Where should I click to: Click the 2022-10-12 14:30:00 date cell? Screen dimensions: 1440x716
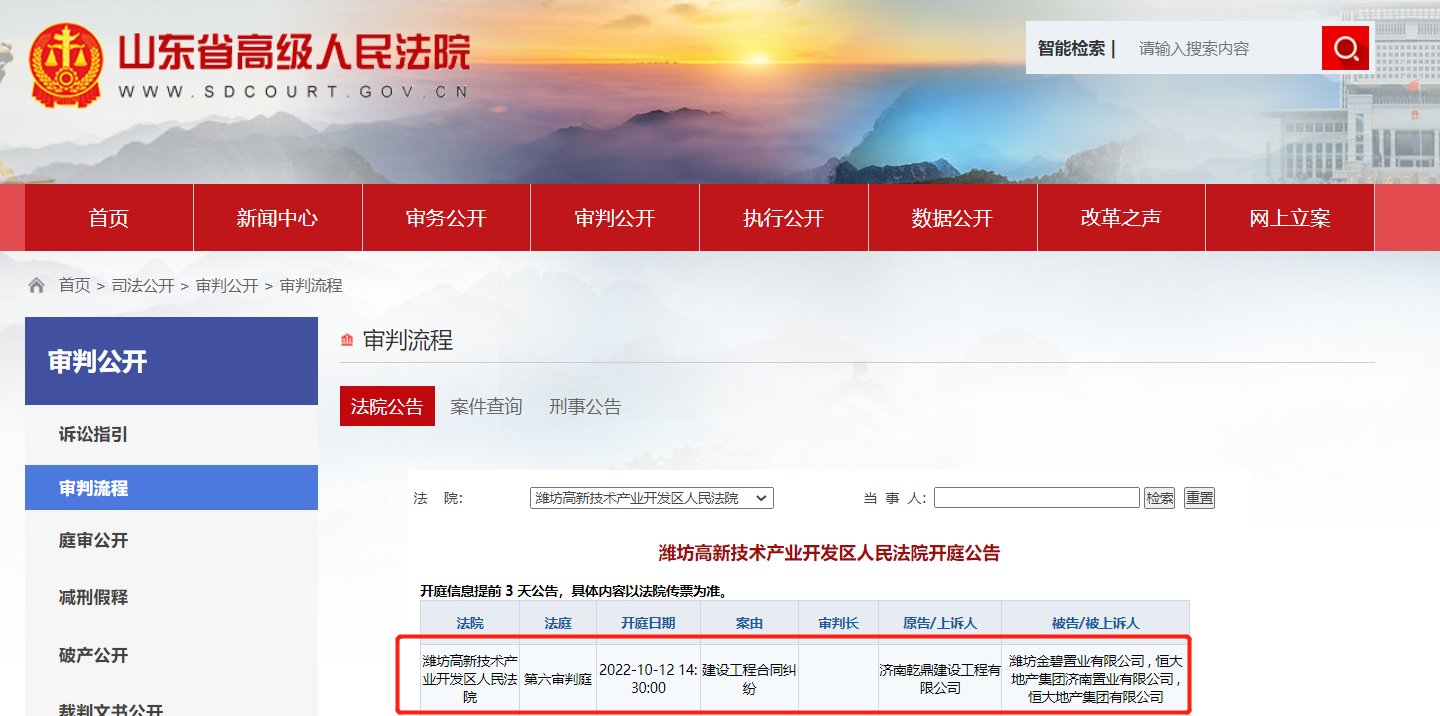pos(648,679)
